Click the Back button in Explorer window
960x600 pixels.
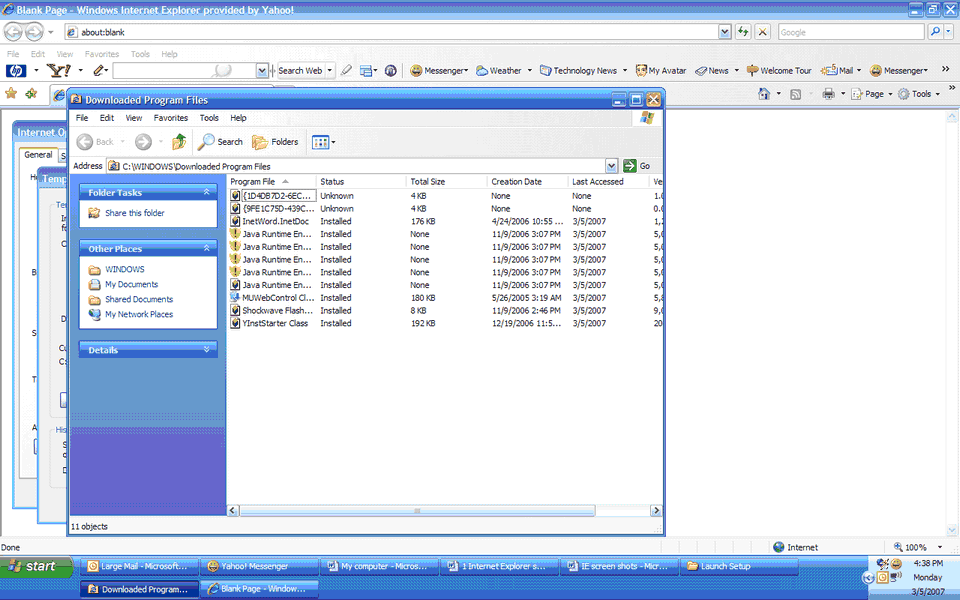96,142
